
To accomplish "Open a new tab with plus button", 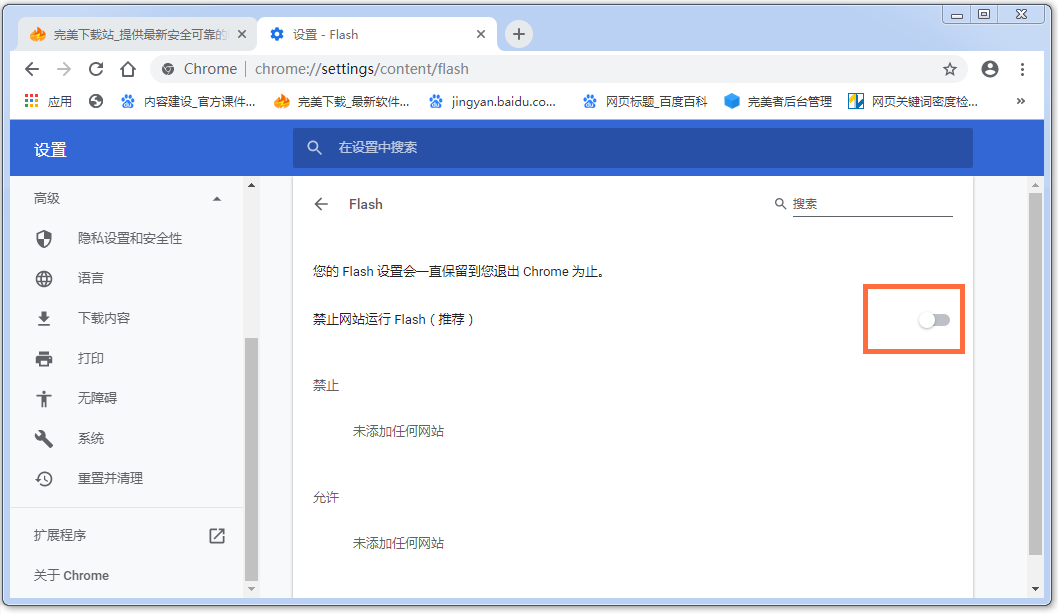I will tap(518, 34).
